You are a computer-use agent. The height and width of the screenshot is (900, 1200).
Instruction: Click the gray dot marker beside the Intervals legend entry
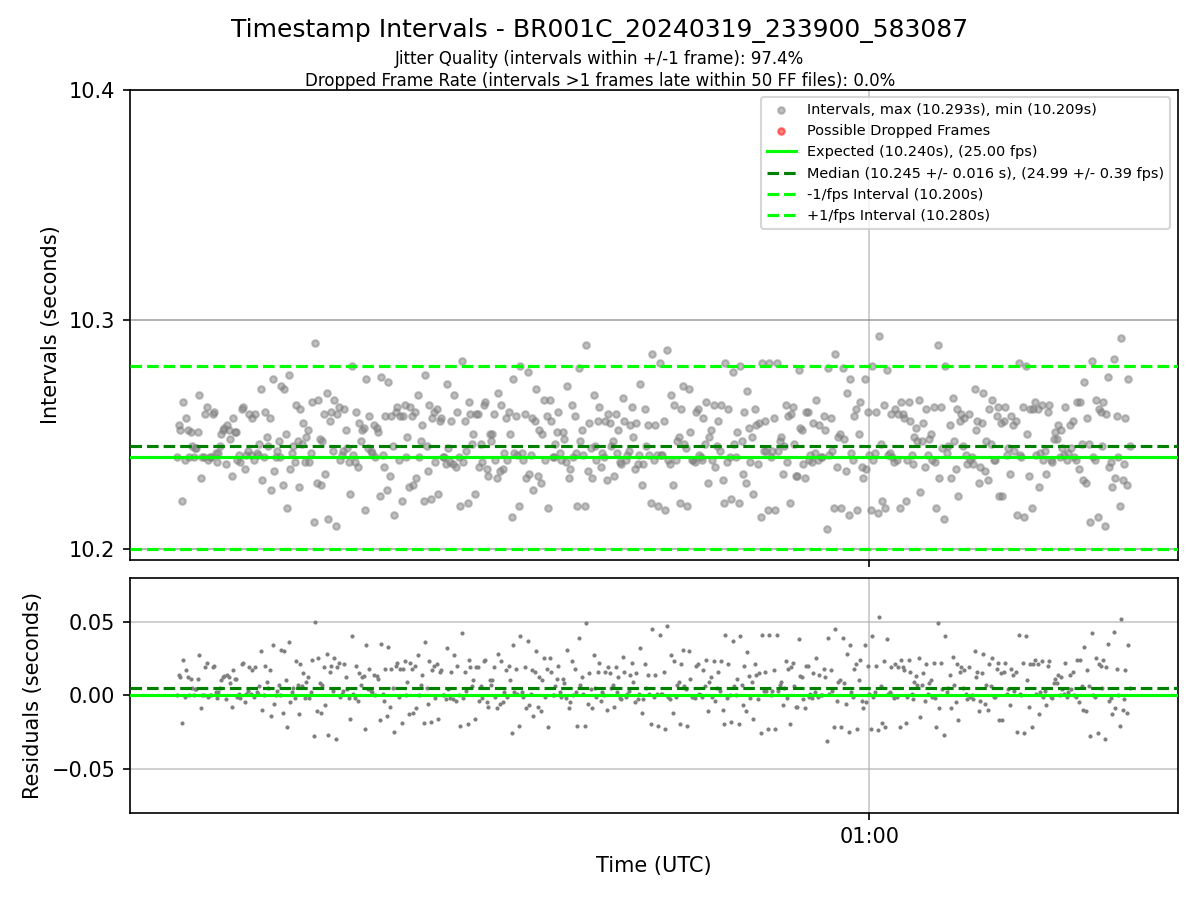point(782,110)
